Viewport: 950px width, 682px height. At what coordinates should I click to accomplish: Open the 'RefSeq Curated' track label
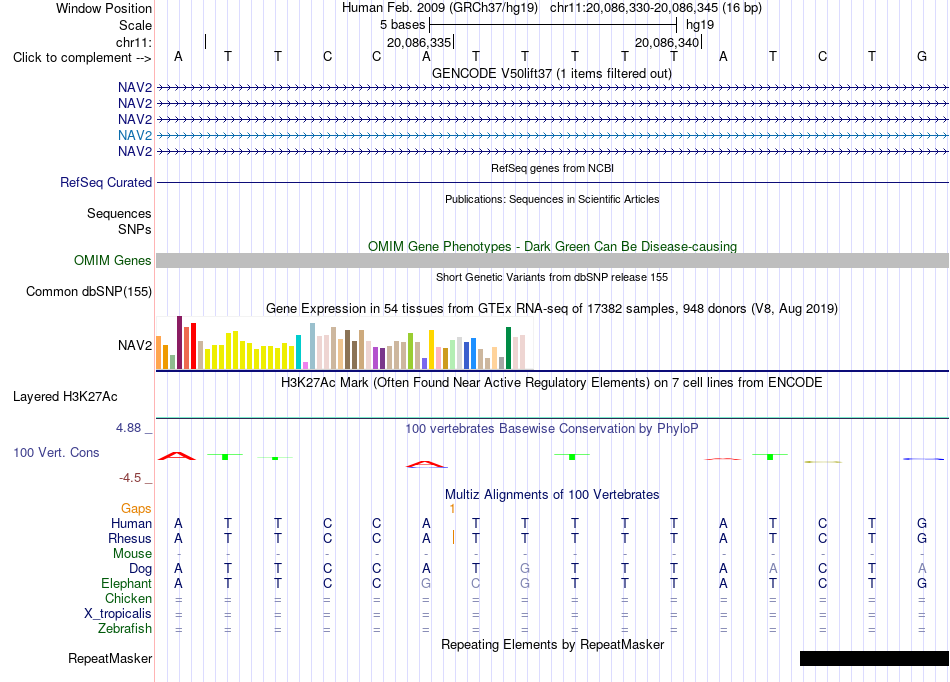106,182
